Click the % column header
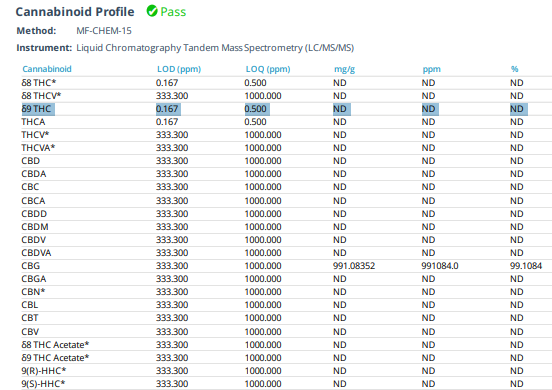Image resolution: width=552 pixels, height=390 pixels. pyautogui.click(x=515, y=69)
